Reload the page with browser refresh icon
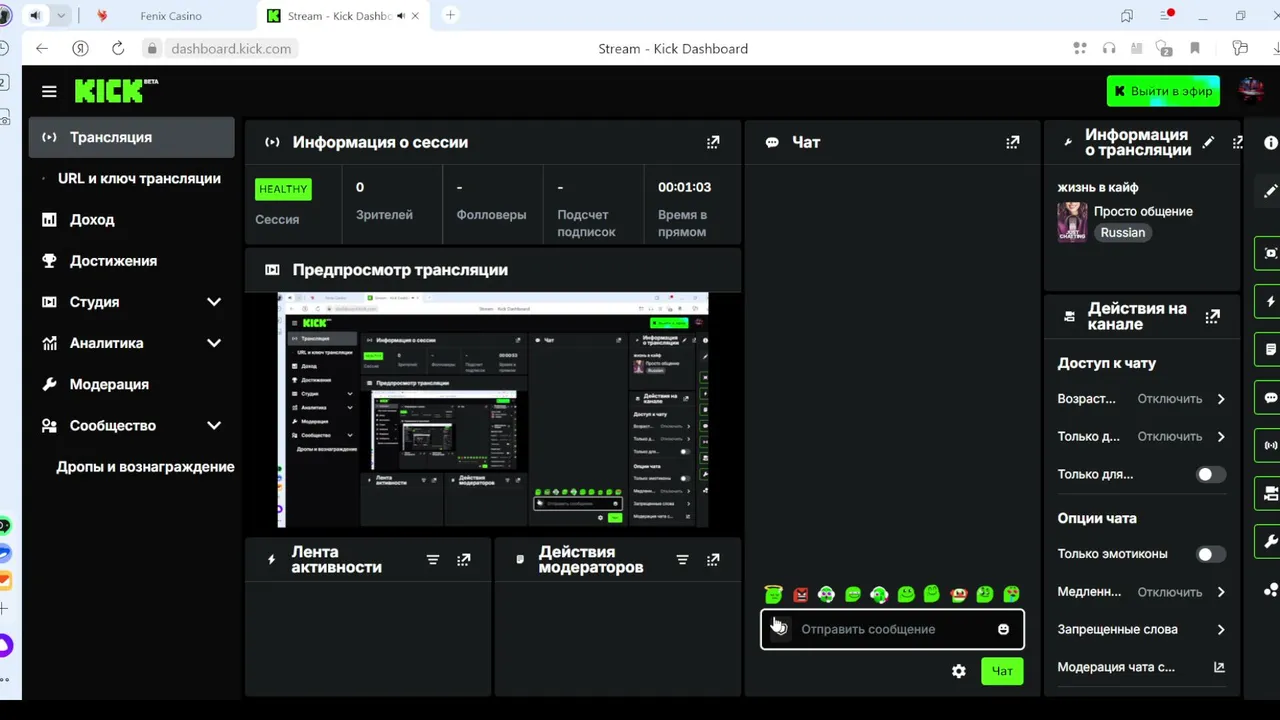Image resolution: width=1280 pixels, height=720 pixels. click(x=118, y=48)
